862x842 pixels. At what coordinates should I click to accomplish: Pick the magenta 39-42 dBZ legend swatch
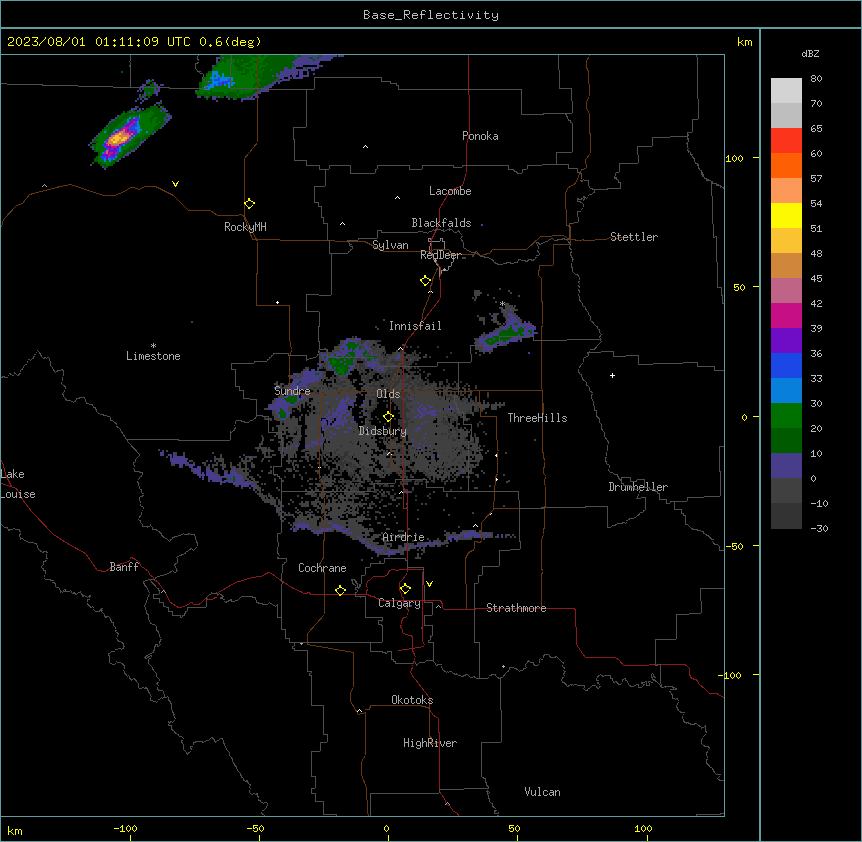(786, 315)
